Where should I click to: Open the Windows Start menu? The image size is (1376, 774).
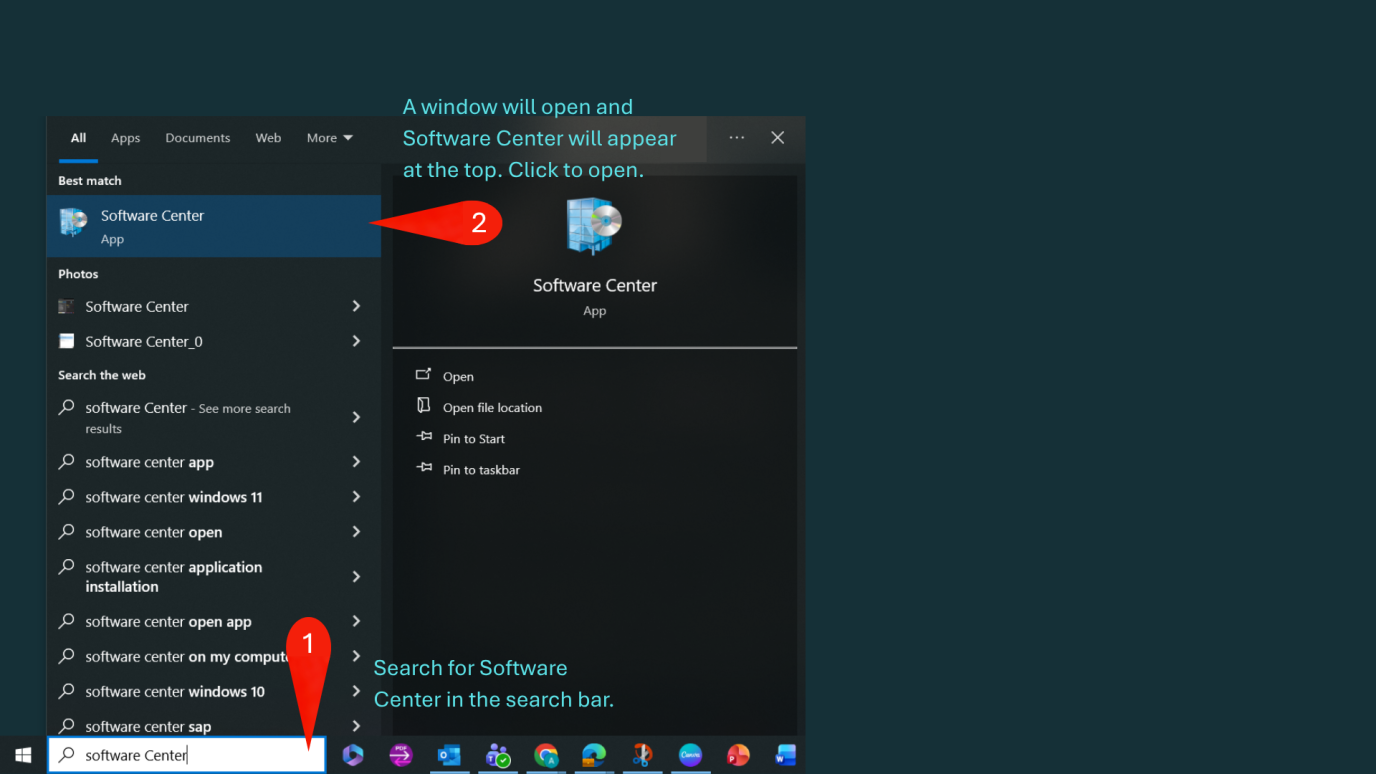pos(23,755)
